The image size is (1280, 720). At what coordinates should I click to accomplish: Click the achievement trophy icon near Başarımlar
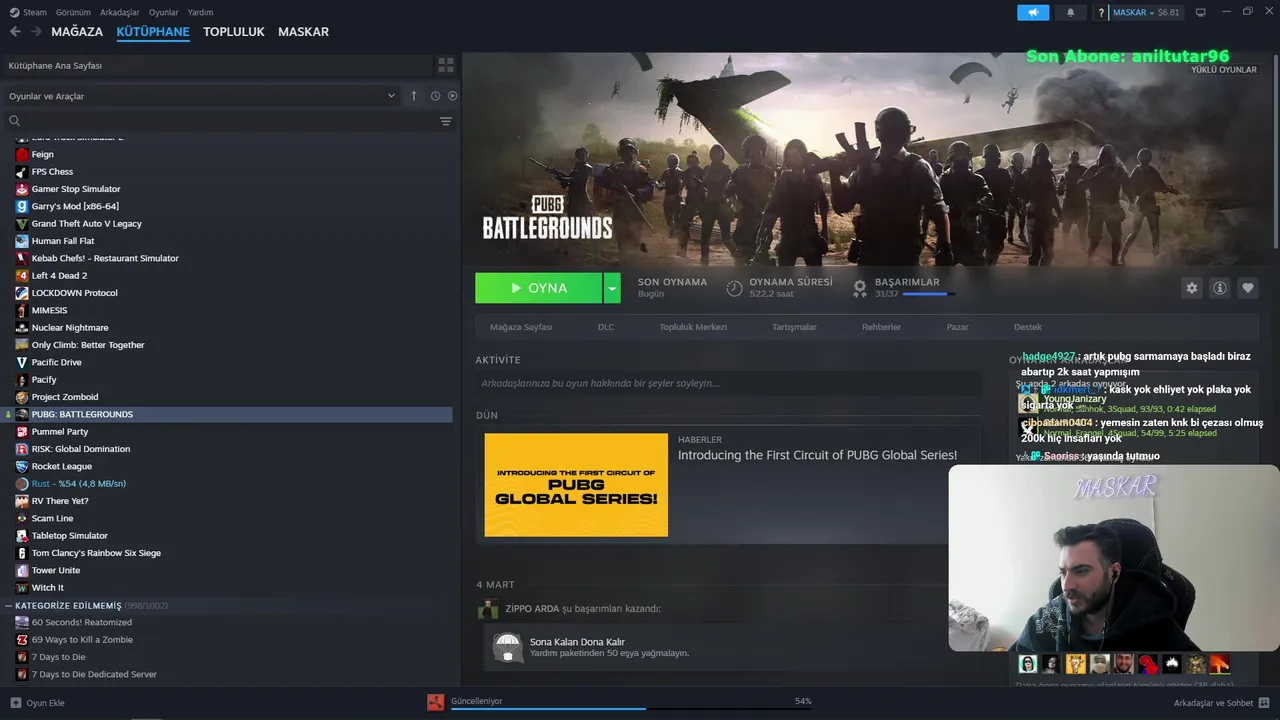[x=860, y=288]
